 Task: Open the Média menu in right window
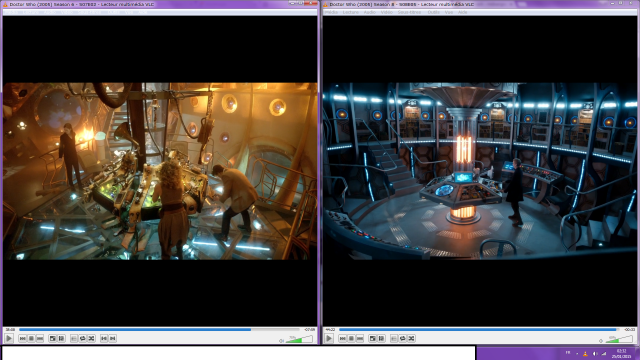tap(331, 12)
